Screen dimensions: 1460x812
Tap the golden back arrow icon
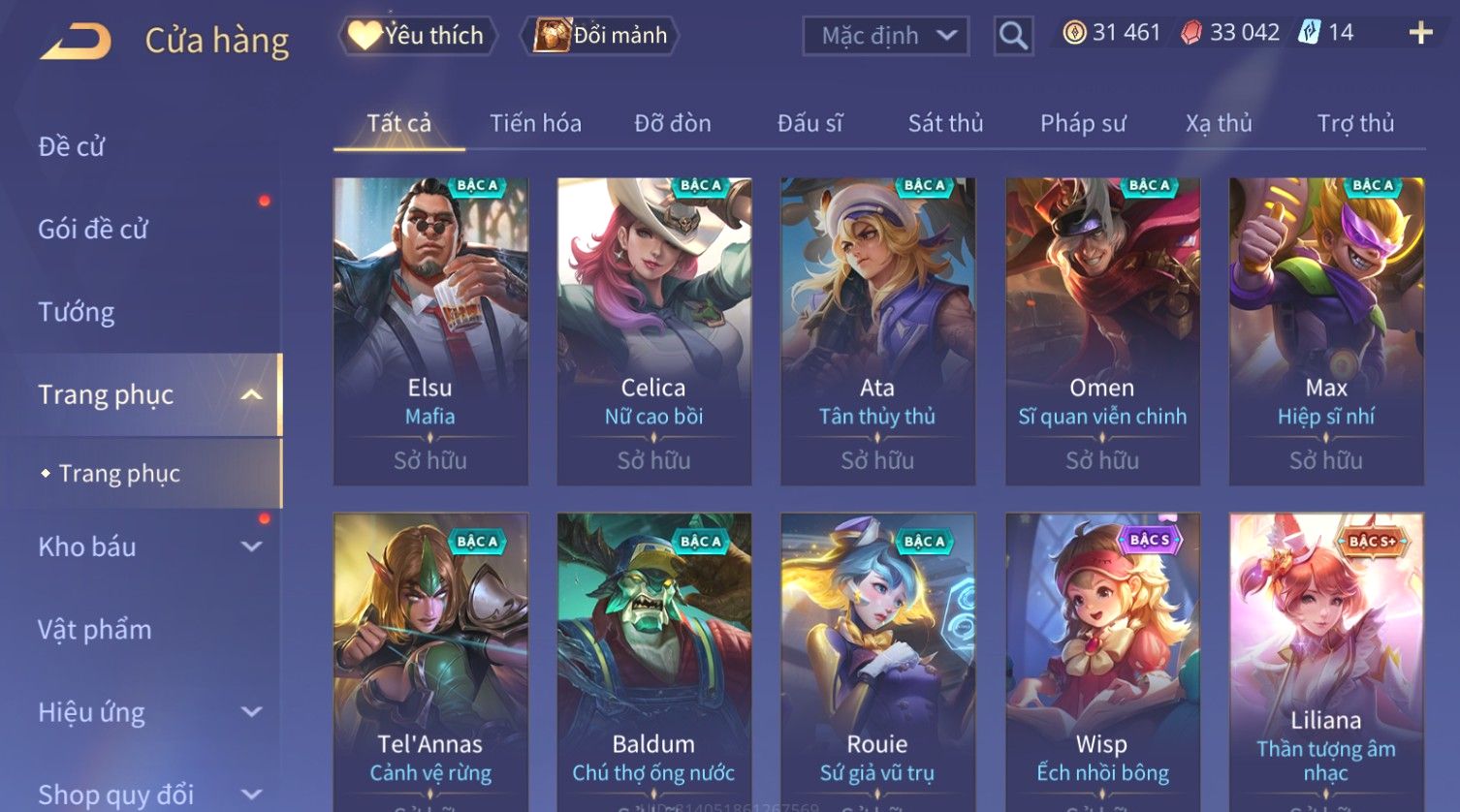[x=76, y=42]
